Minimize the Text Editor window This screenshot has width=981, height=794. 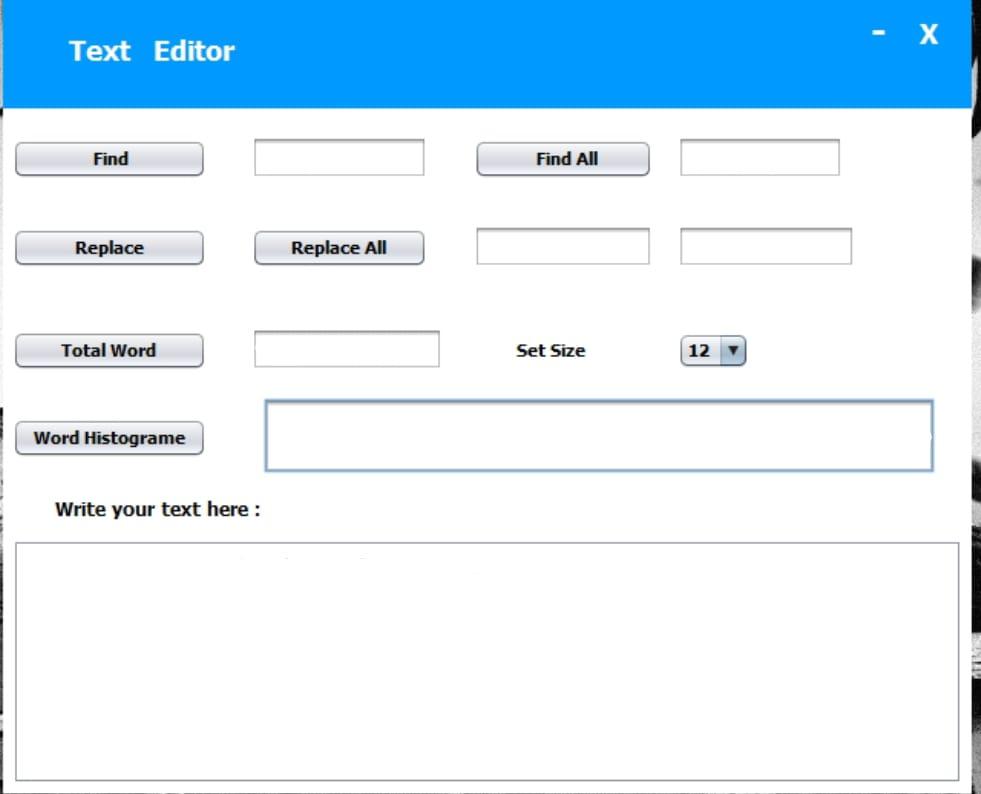[x=878, y=33]
